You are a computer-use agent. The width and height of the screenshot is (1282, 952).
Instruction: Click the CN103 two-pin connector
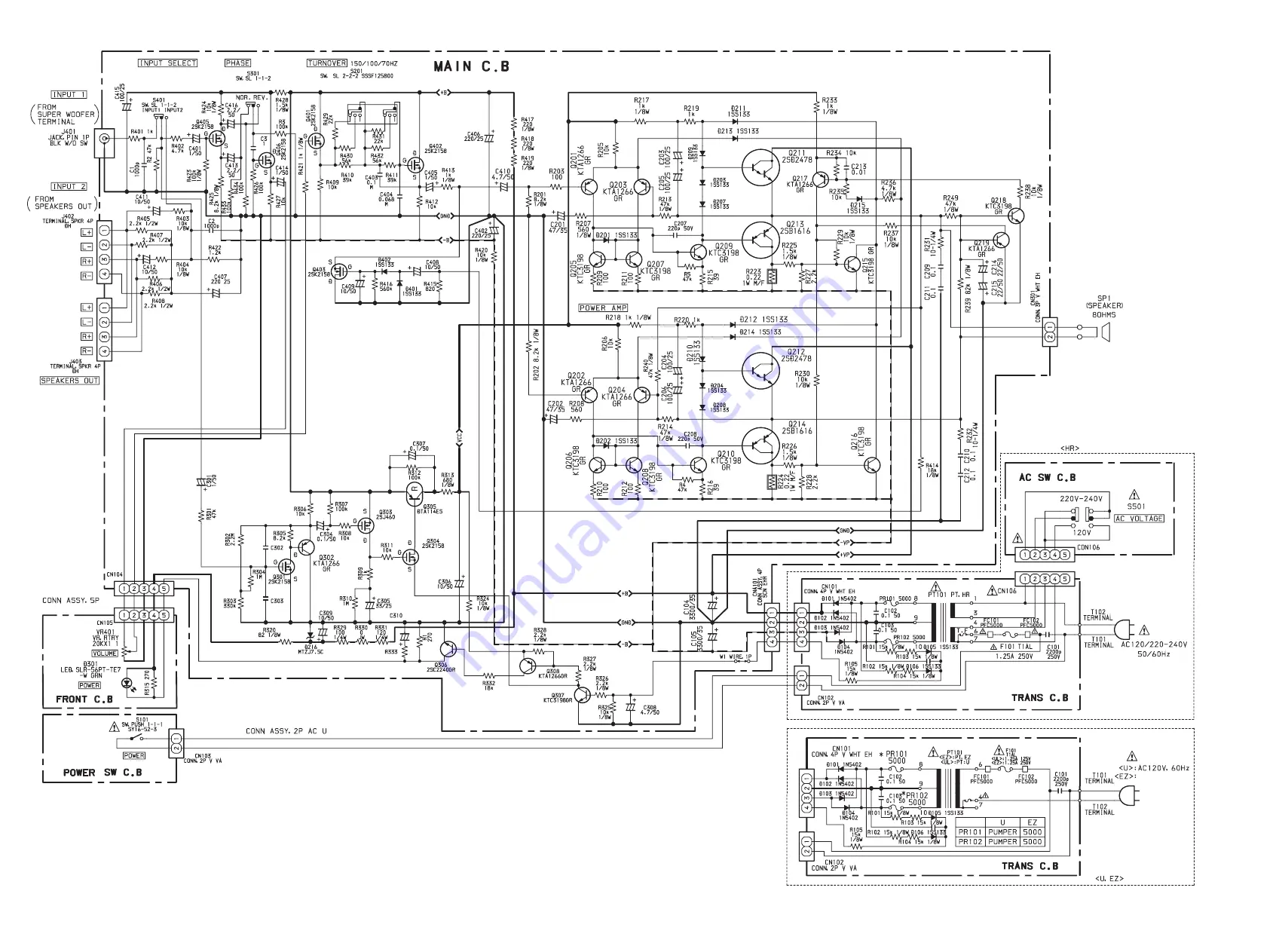point(177,742)
